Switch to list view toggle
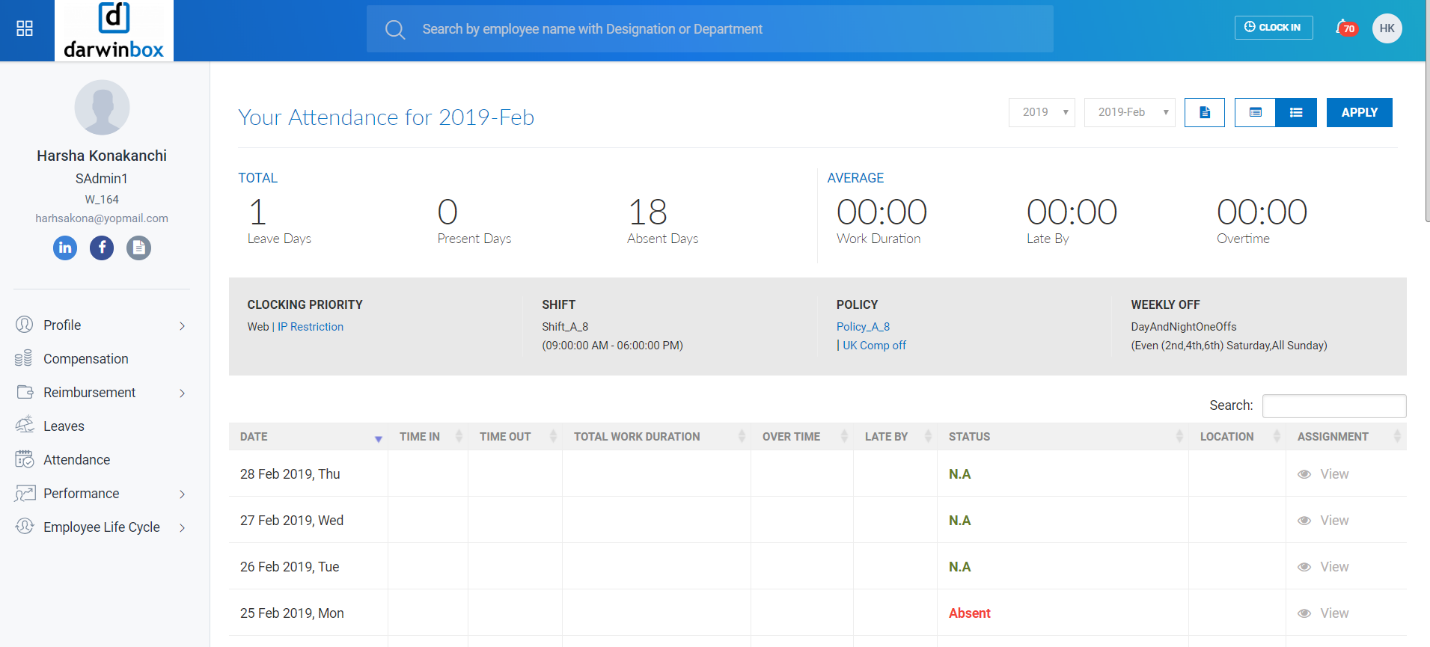1430x647 pixels. click(1296, 113)
